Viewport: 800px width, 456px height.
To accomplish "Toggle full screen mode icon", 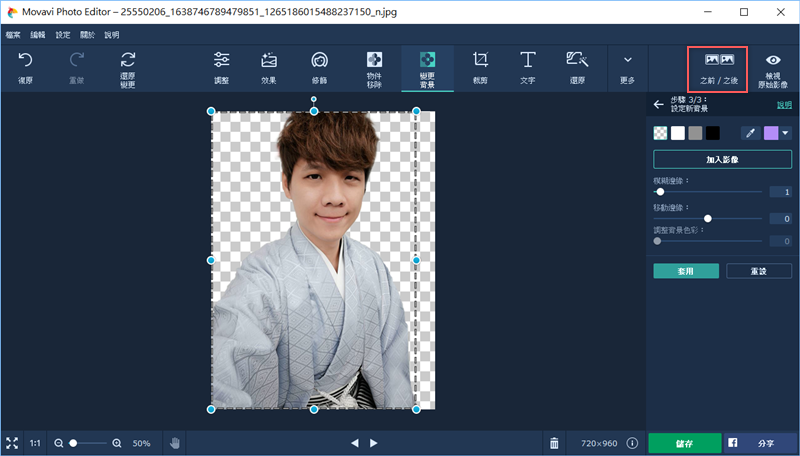I will coord(12,443).
